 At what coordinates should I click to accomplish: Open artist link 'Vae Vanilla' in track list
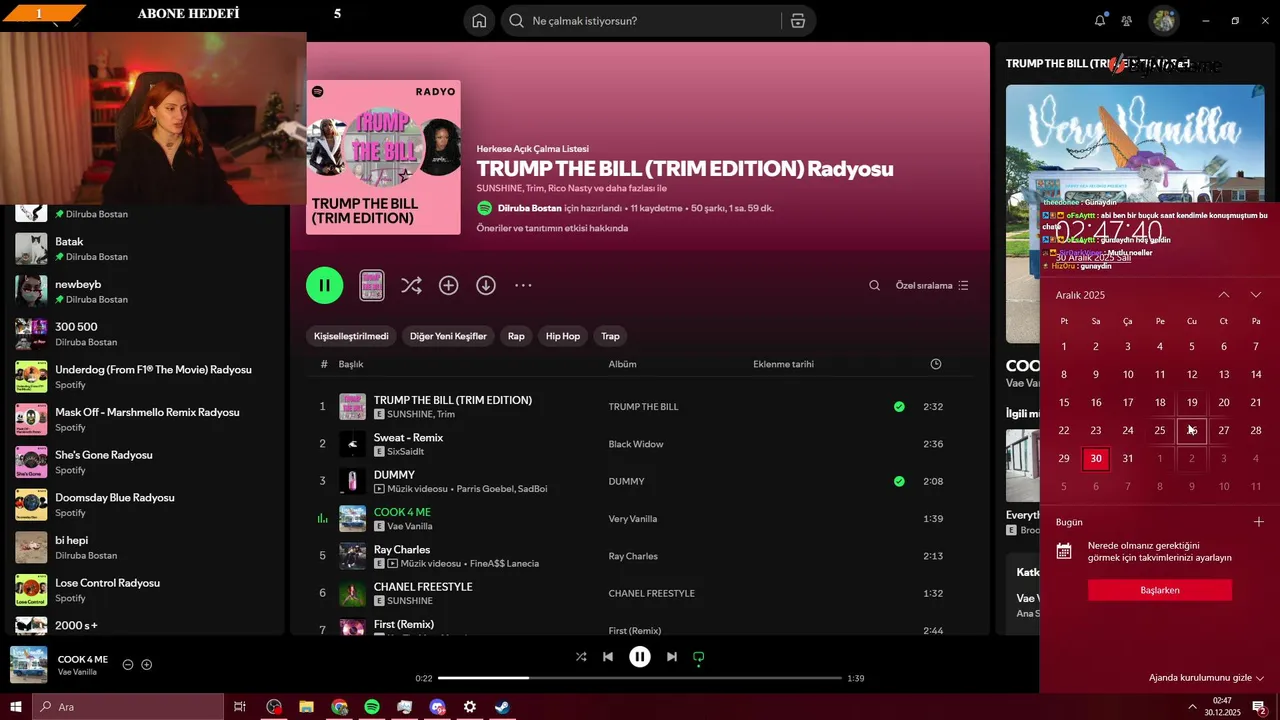410,526
